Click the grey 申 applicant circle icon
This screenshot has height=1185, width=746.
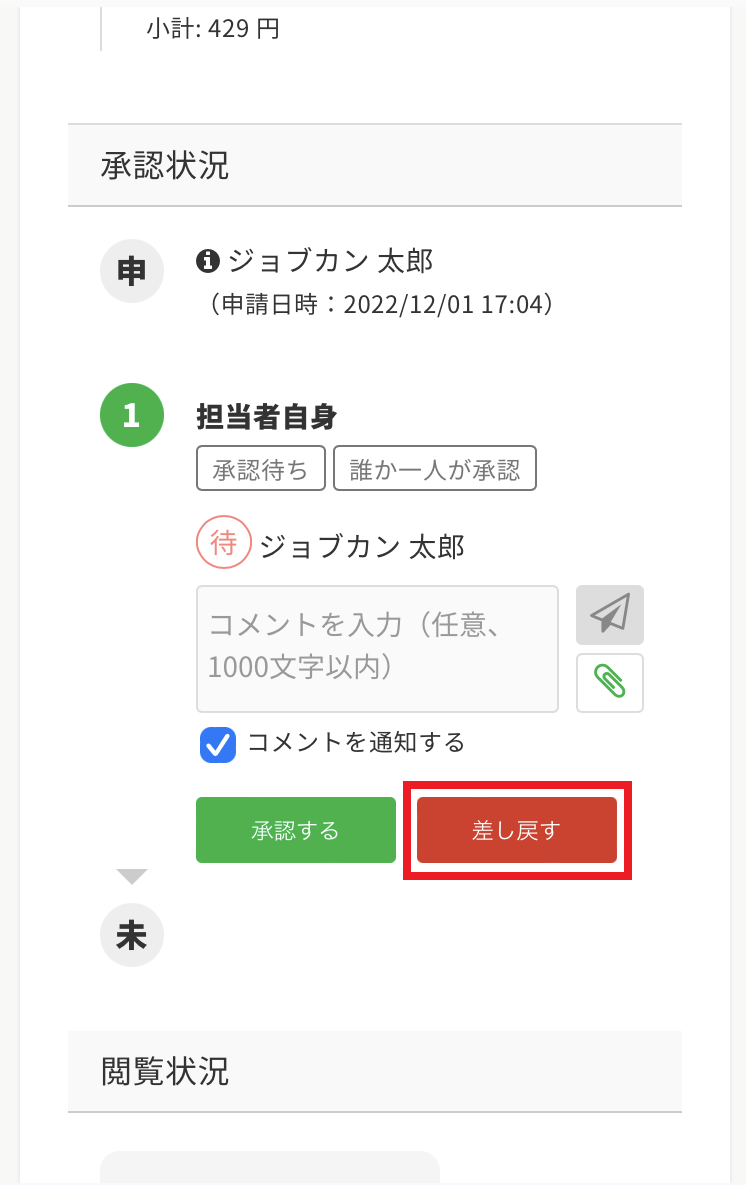(x=131, y=271)
